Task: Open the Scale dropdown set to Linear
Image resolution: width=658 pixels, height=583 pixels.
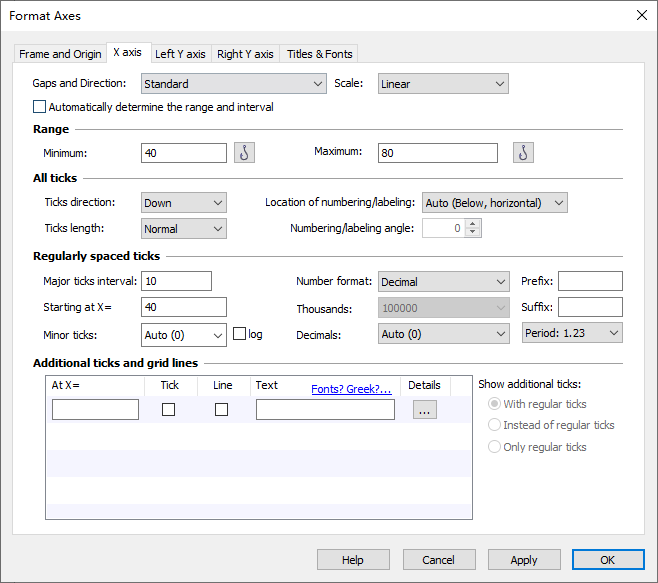Action: tap(443, 84)
